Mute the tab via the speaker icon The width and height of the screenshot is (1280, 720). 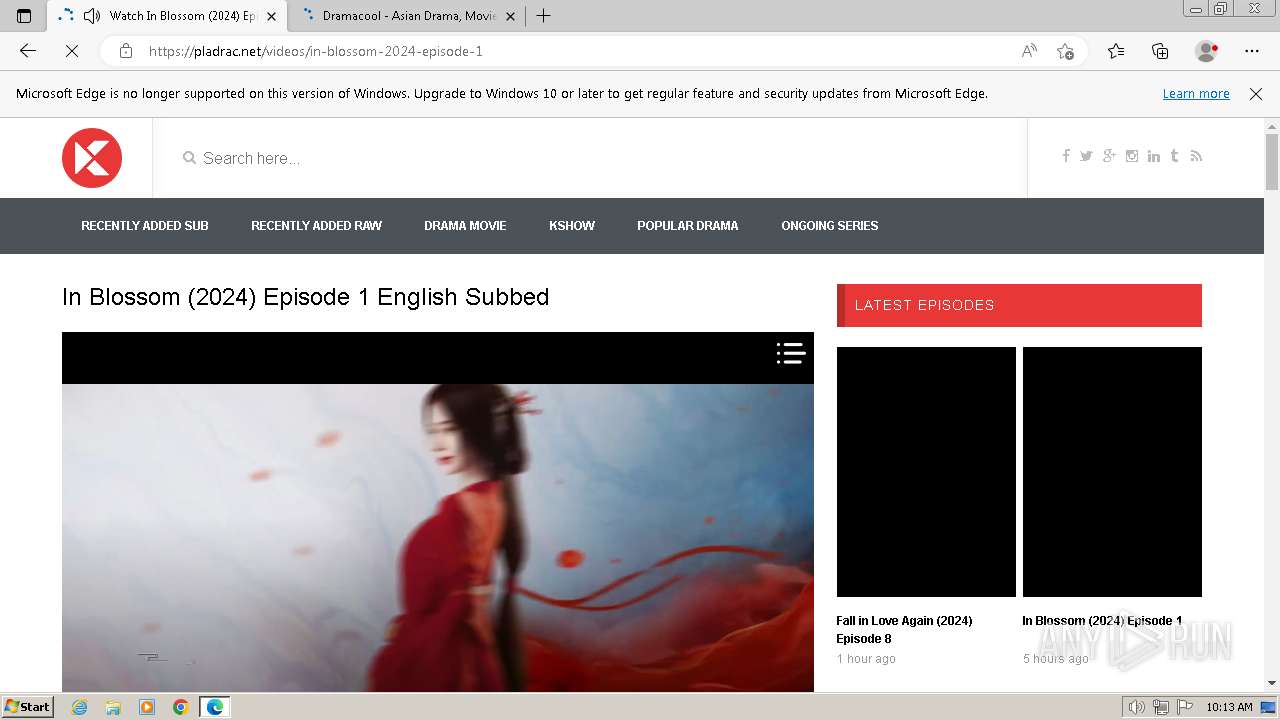click(92, 16)
